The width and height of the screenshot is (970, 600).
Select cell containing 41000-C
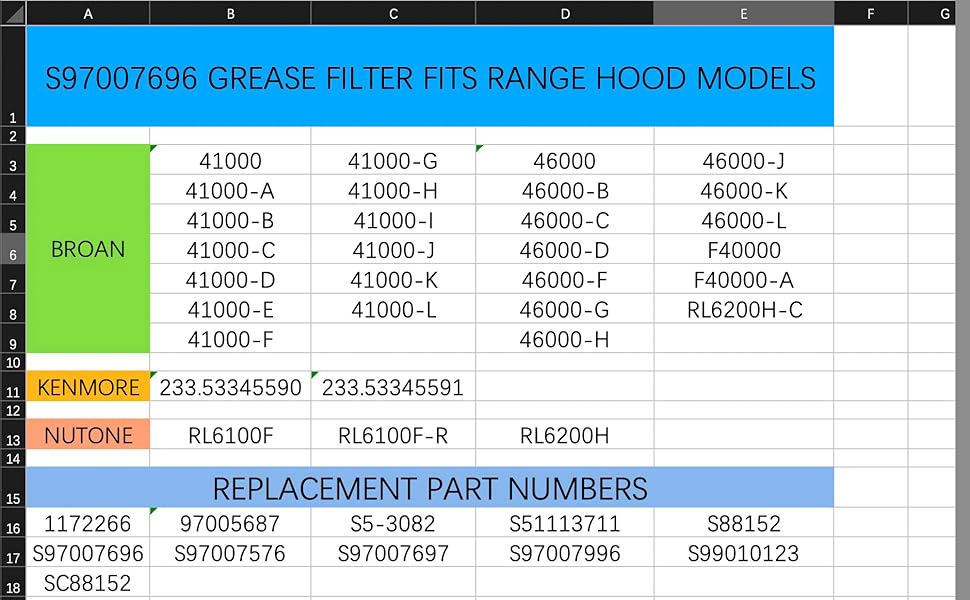230,249
